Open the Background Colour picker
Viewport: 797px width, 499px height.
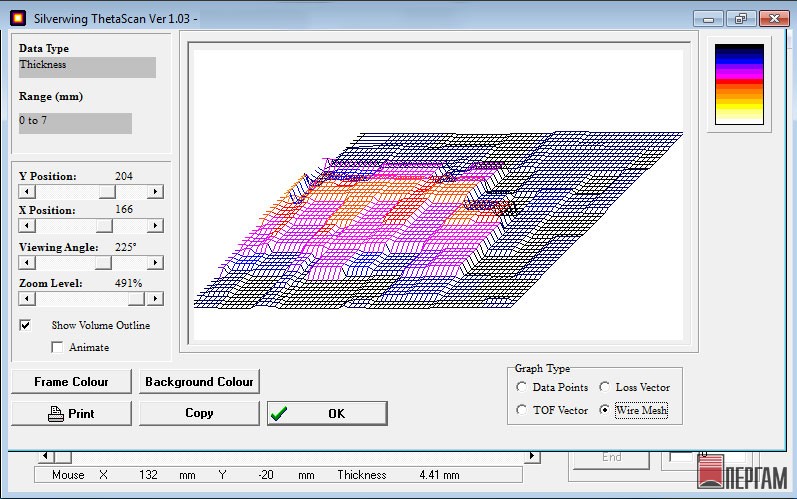(x=199, y=381)
